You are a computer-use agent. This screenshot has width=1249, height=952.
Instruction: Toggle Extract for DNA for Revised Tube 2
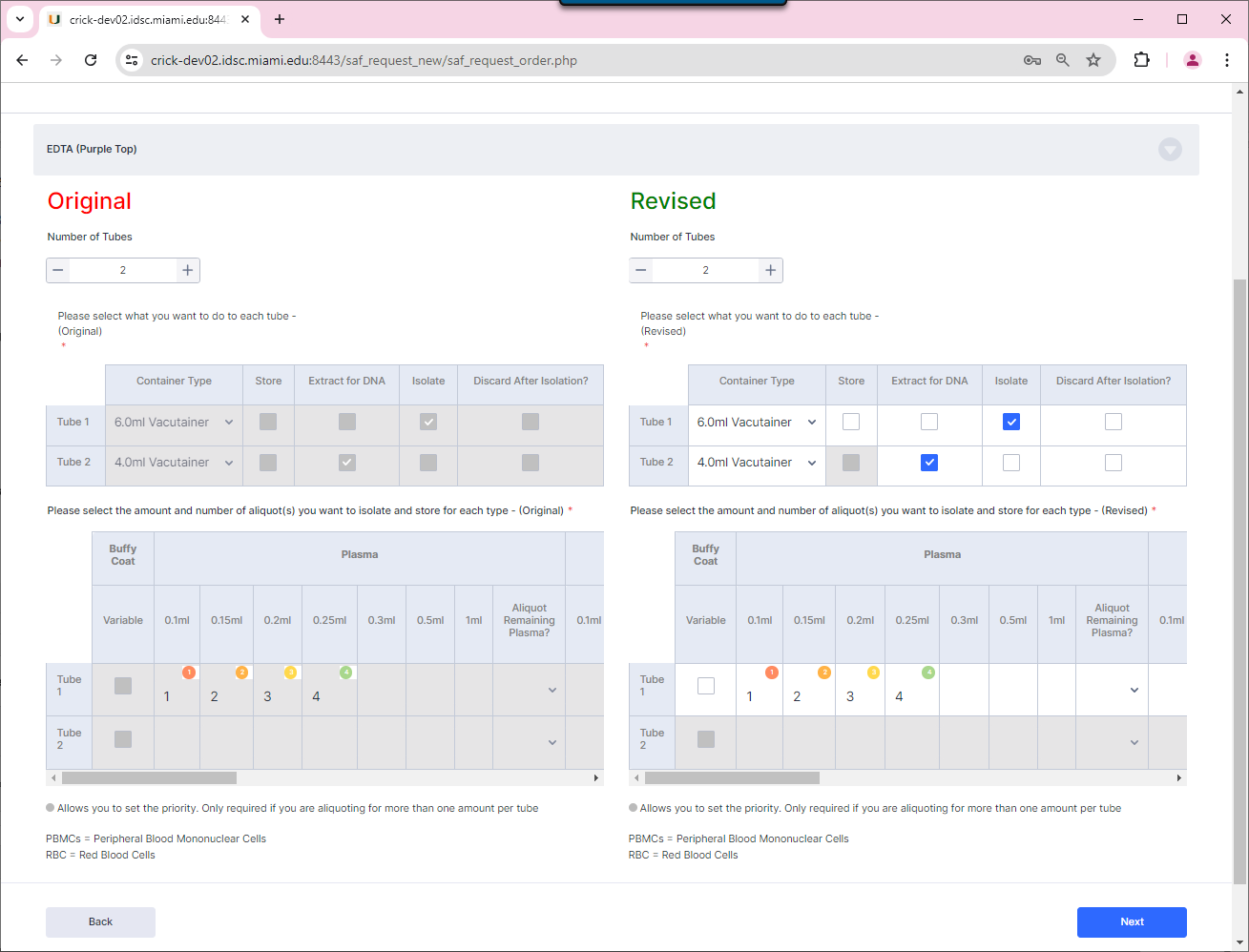929,463
